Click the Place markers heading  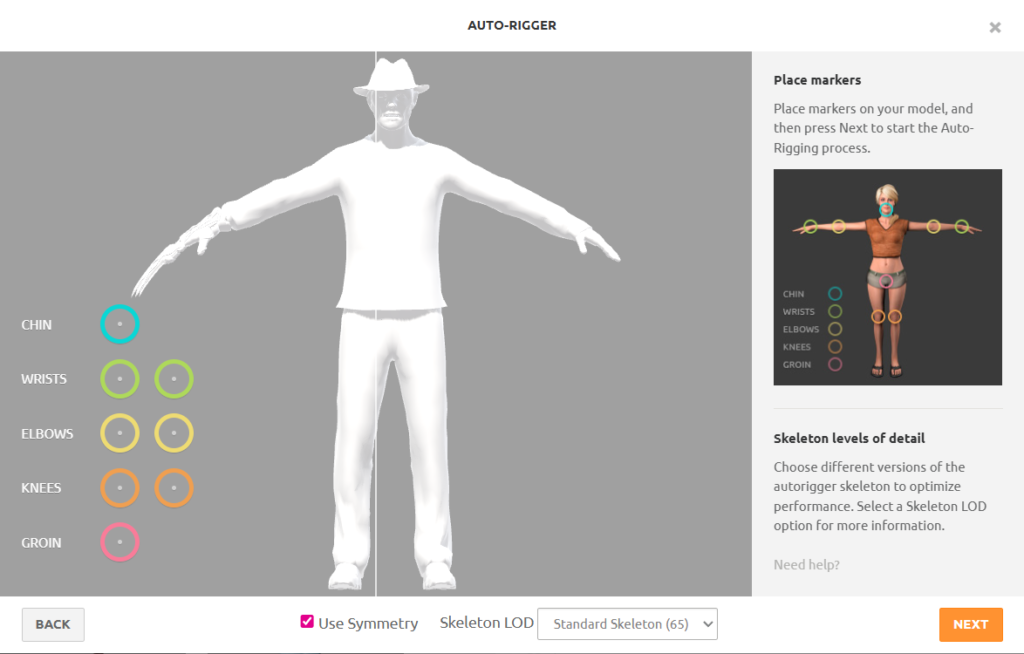pyautogui.click(x=817, y=80)
